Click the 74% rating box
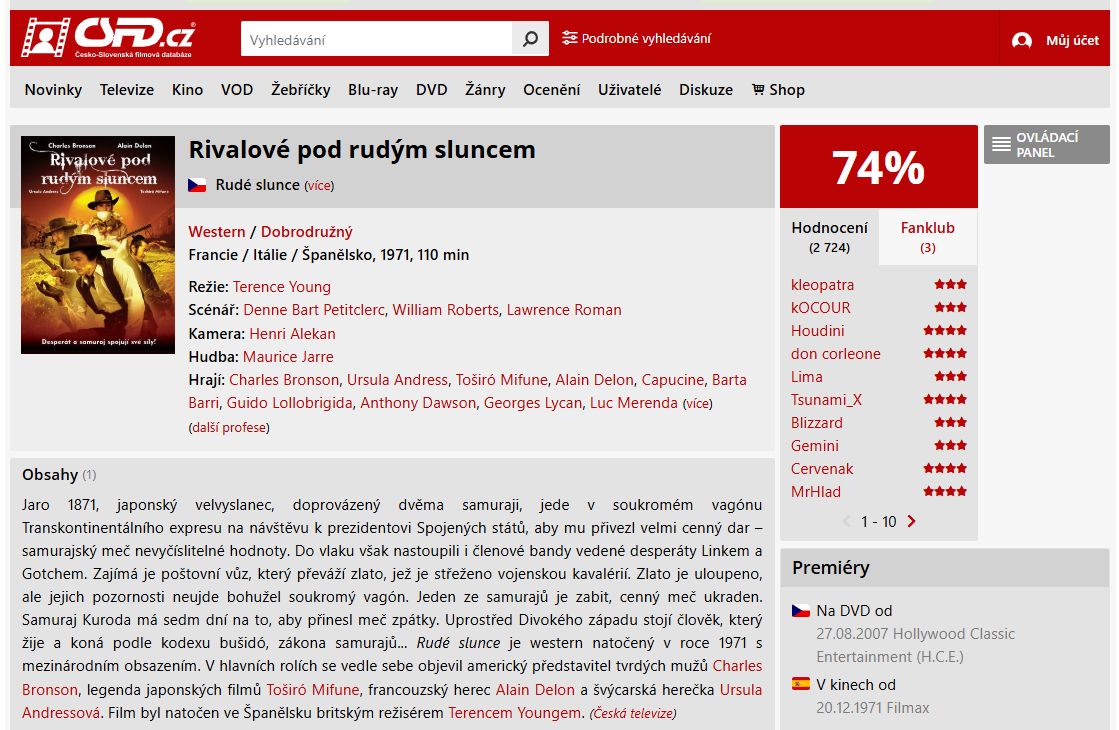Image resolution: width=1119 pixels, height=730 pixels. click(879, 167)
